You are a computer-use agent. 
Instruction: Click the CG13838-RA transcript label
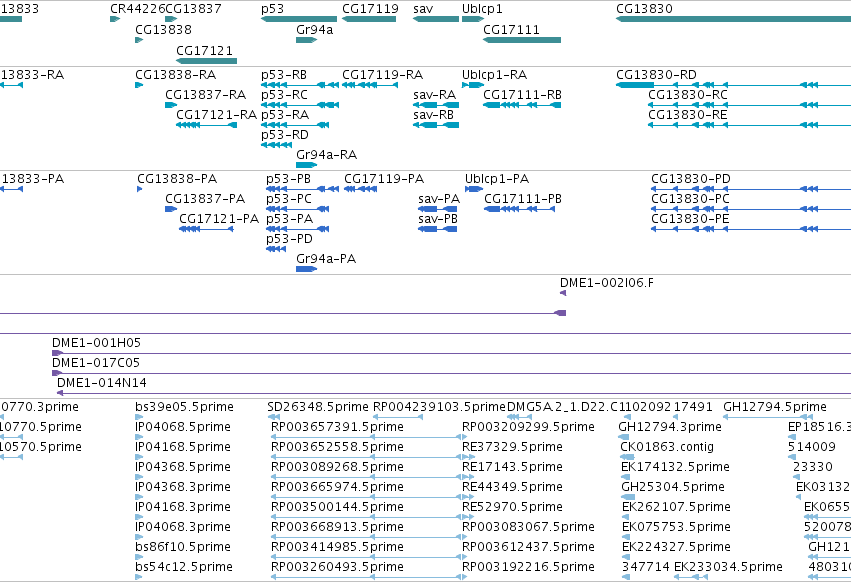(176, 75)
